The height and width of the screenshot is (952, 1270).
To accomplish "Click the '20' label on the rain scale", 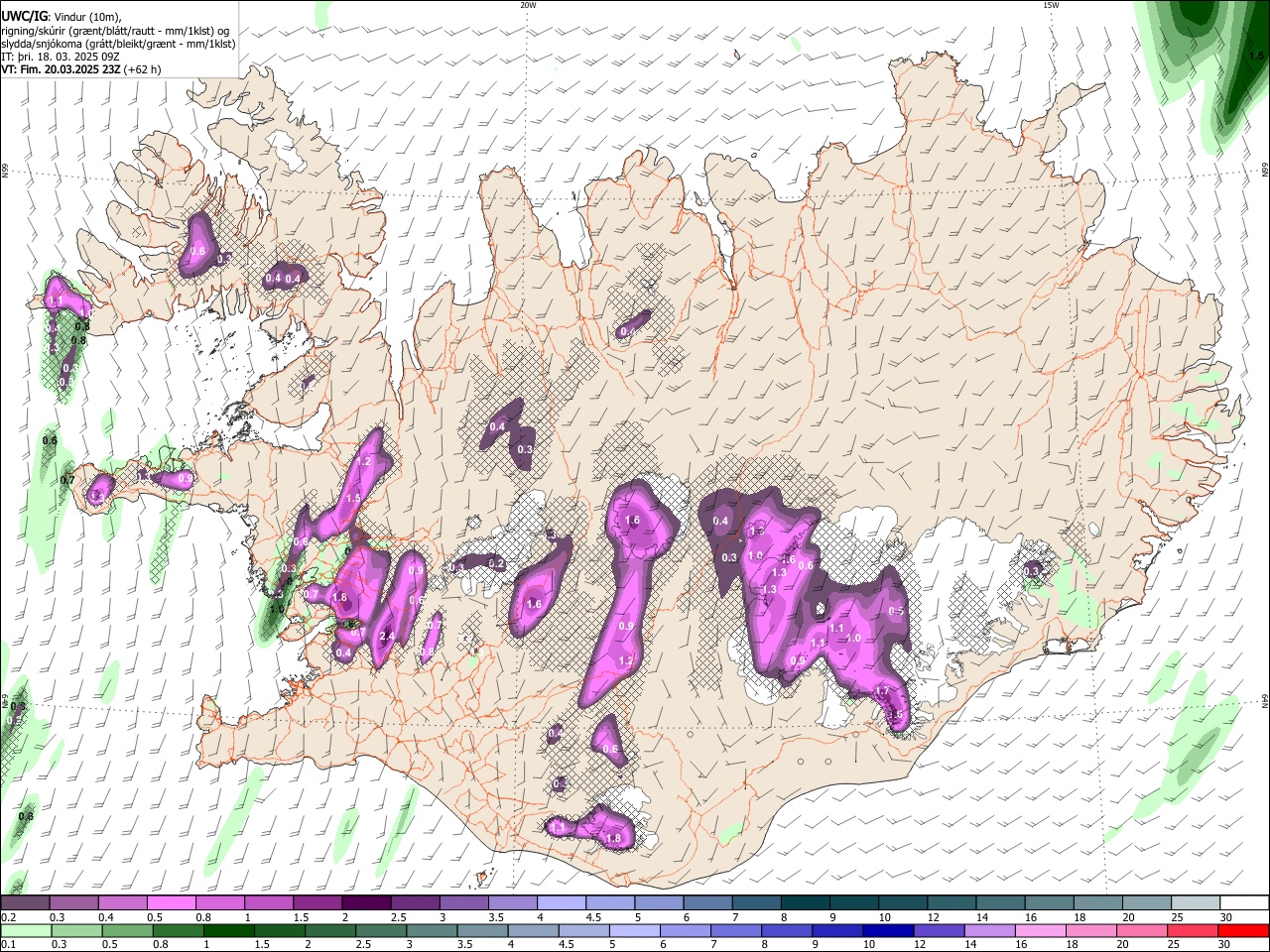I will pos(1122,944).
